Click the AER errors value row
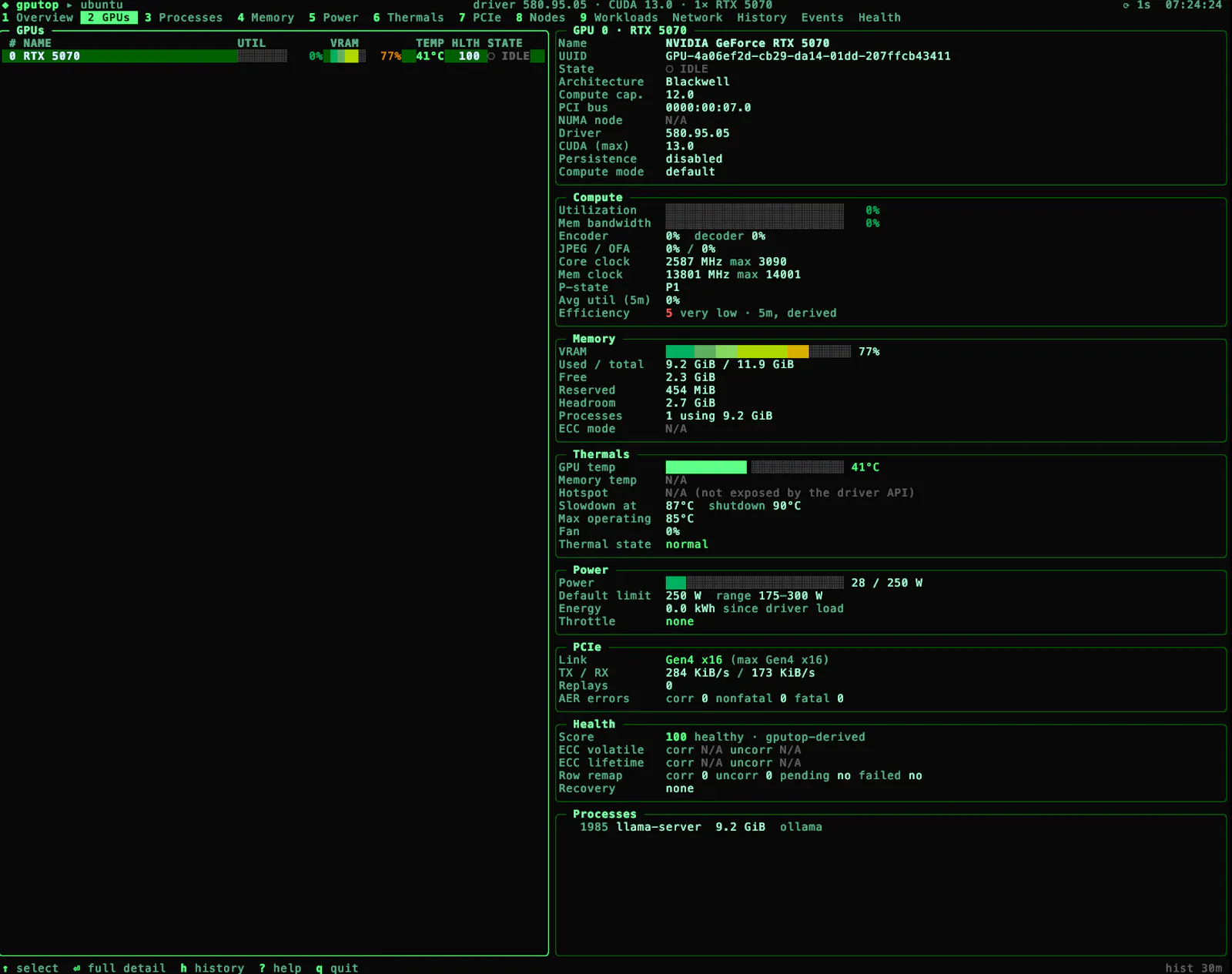The width and height of the screenshot is (1232, 974). pyautogui.click(x=755, y=698)
